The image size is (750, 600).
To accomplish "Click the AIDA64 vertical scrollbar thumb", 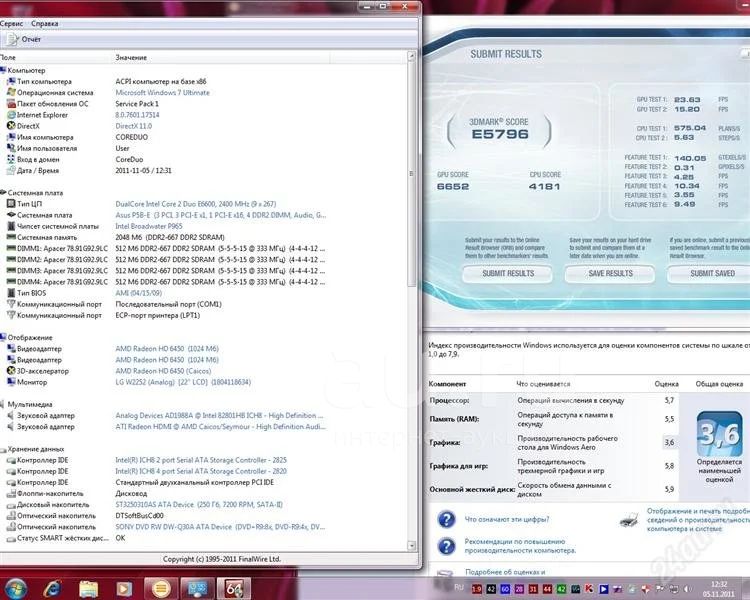I will (411, 174).
